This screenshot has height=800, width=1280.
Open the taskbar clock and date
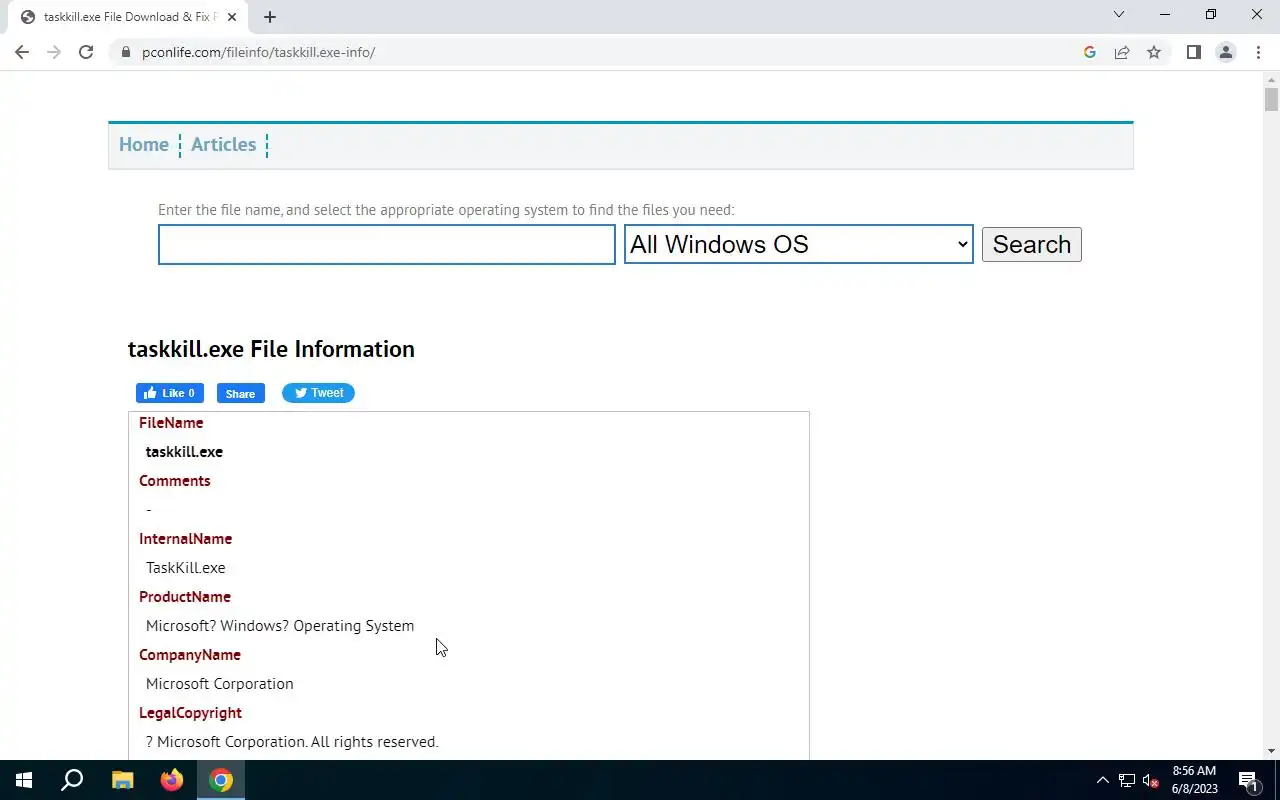click(x=1194, y=780)
